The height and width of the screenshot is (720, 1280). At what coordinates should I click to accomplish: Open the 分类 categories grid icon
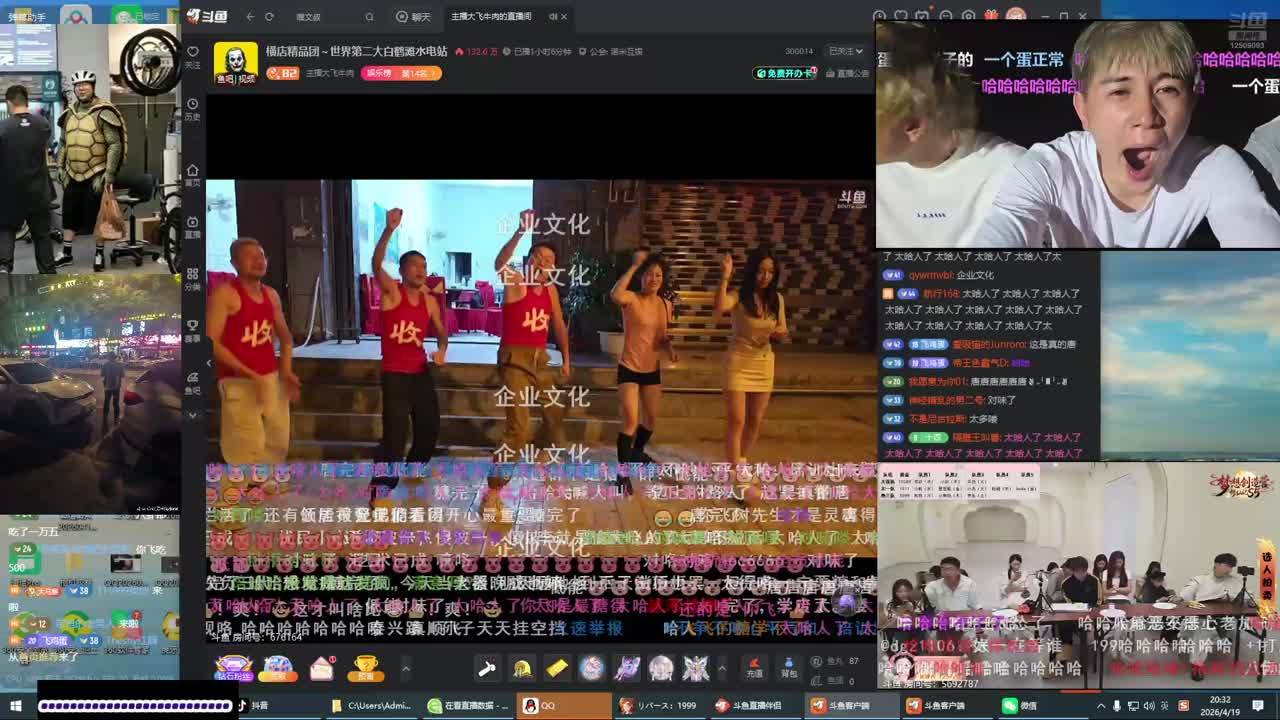pyautogui.click(x=193, y=278)
